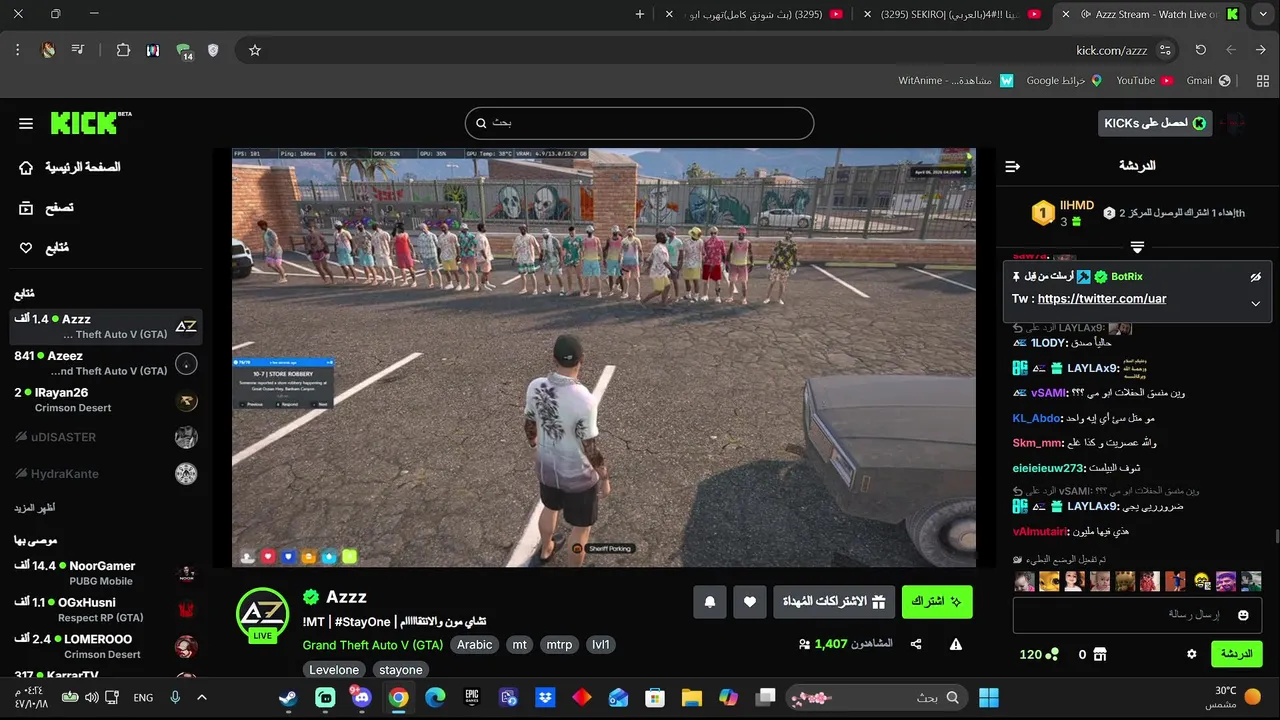Open Azeez in followed channels
The height and width of the screenshot is (720, 1280).
(x=106, y=363)
